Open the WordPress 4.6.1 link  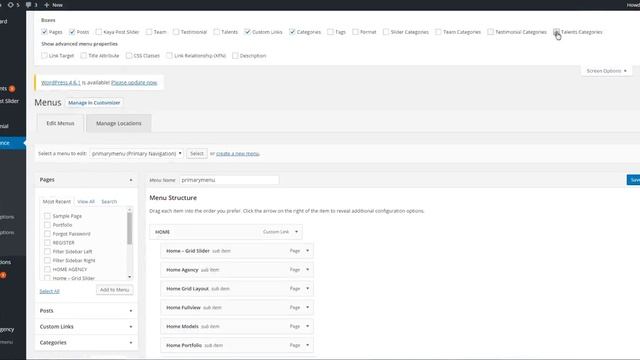[61, 82]
